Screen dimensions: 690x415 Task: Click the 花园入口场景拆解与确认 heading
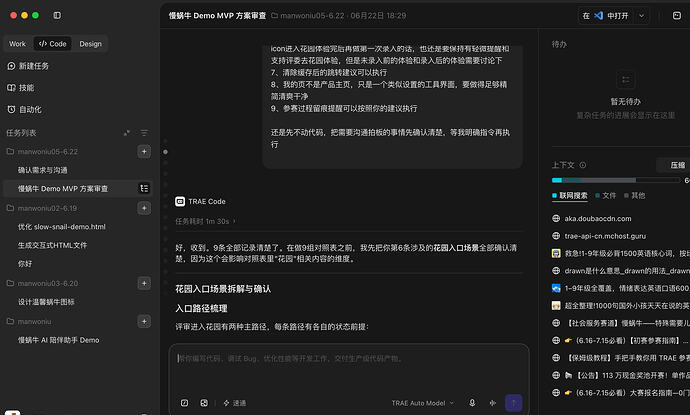(x=223, y=289)
